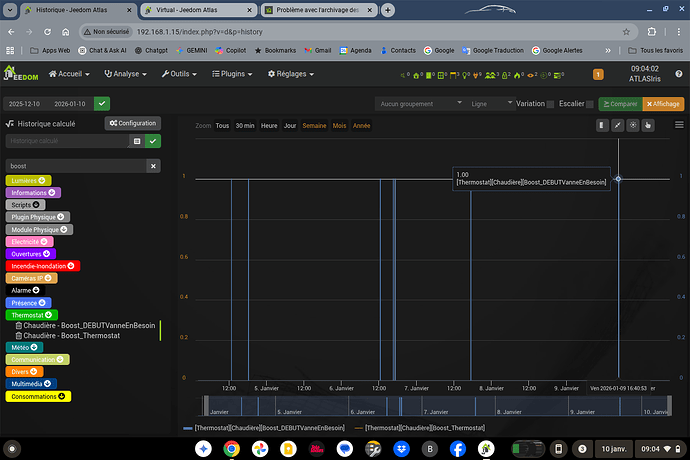Click the pointer hand icon above chart

648,125
